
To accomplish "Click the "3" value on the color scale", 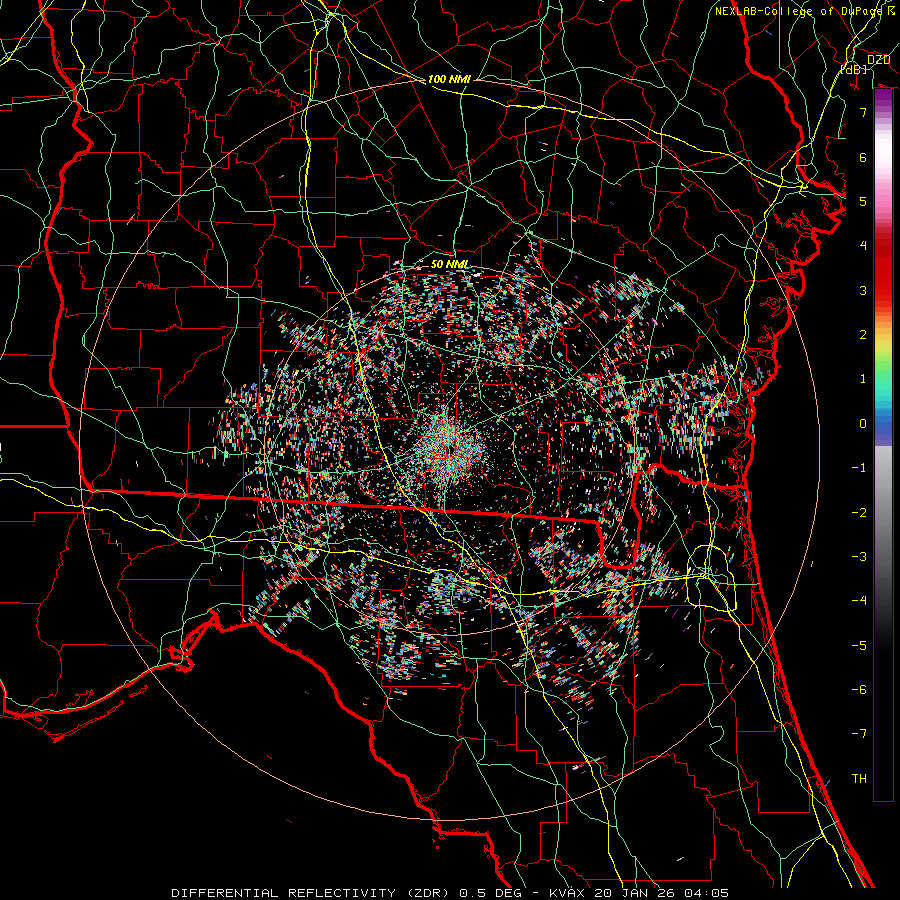I will point(863,290).
